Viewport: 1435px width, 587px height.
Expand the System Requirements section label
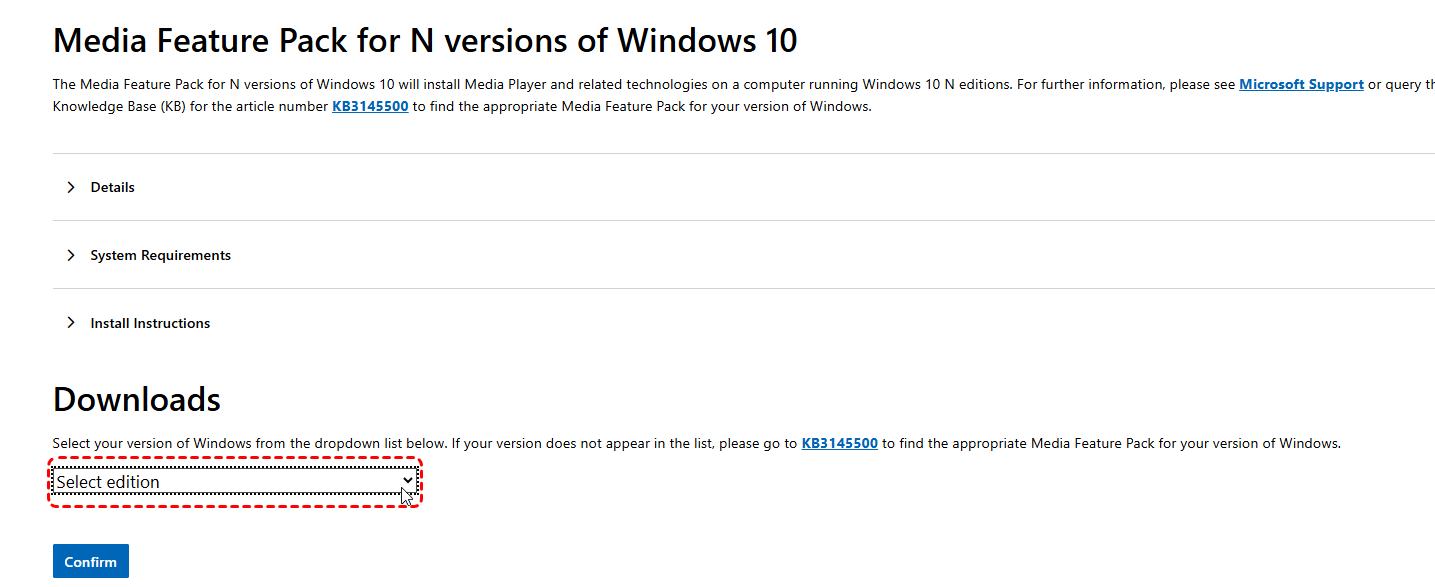tap(160, 255)
